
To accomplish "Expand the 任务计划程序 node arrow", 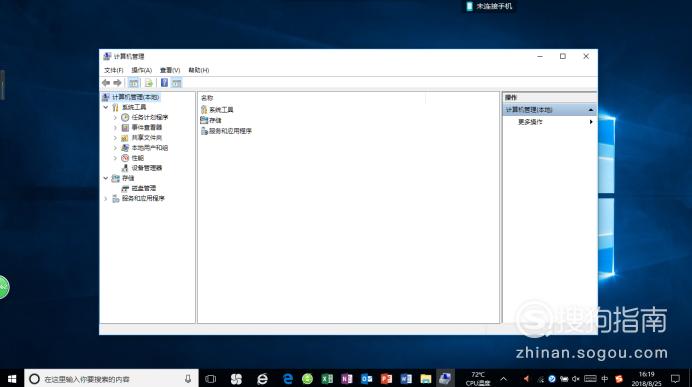I will pyautogui.click(x=115, y=117).
